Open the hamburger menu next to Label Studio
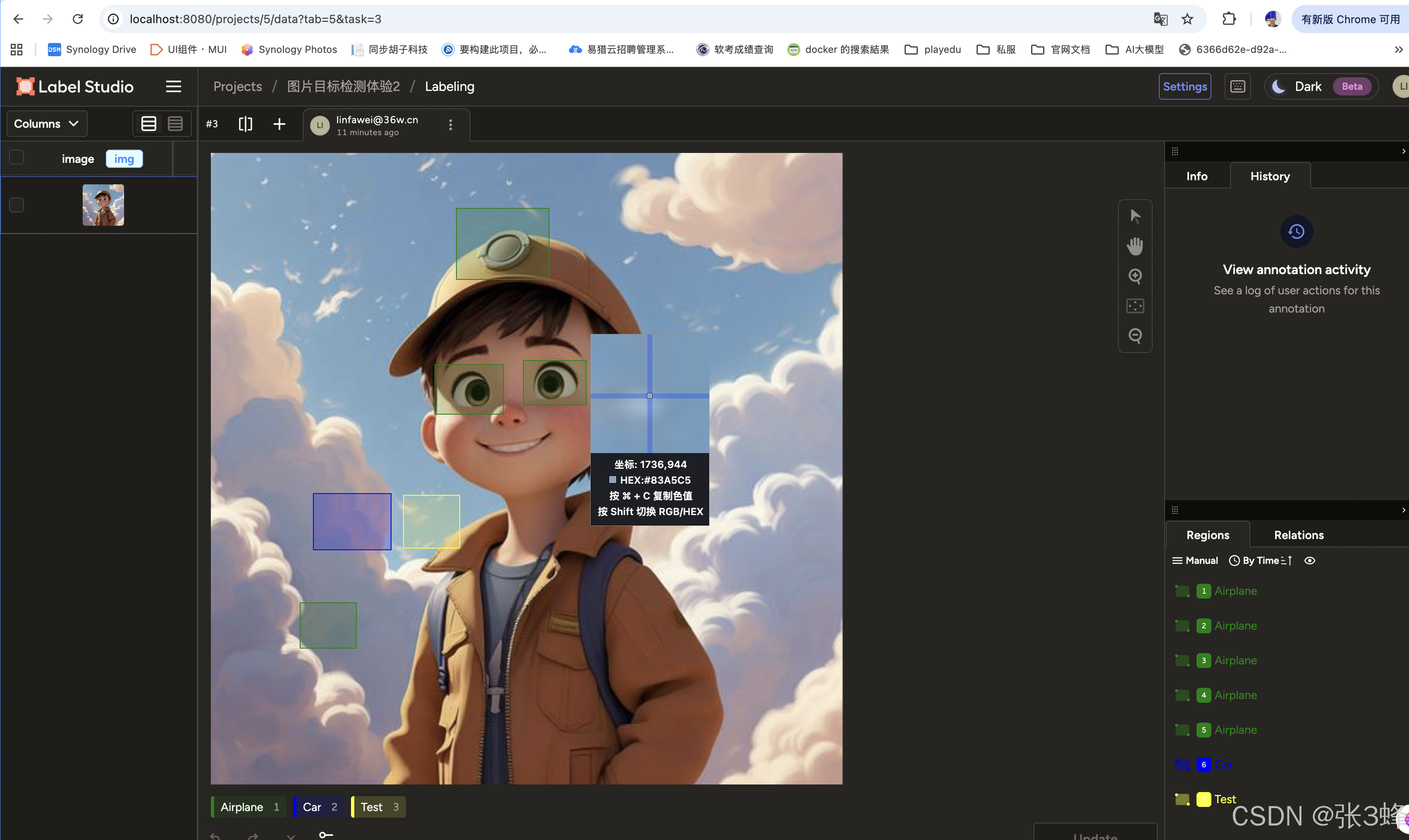 click(173, 86)
